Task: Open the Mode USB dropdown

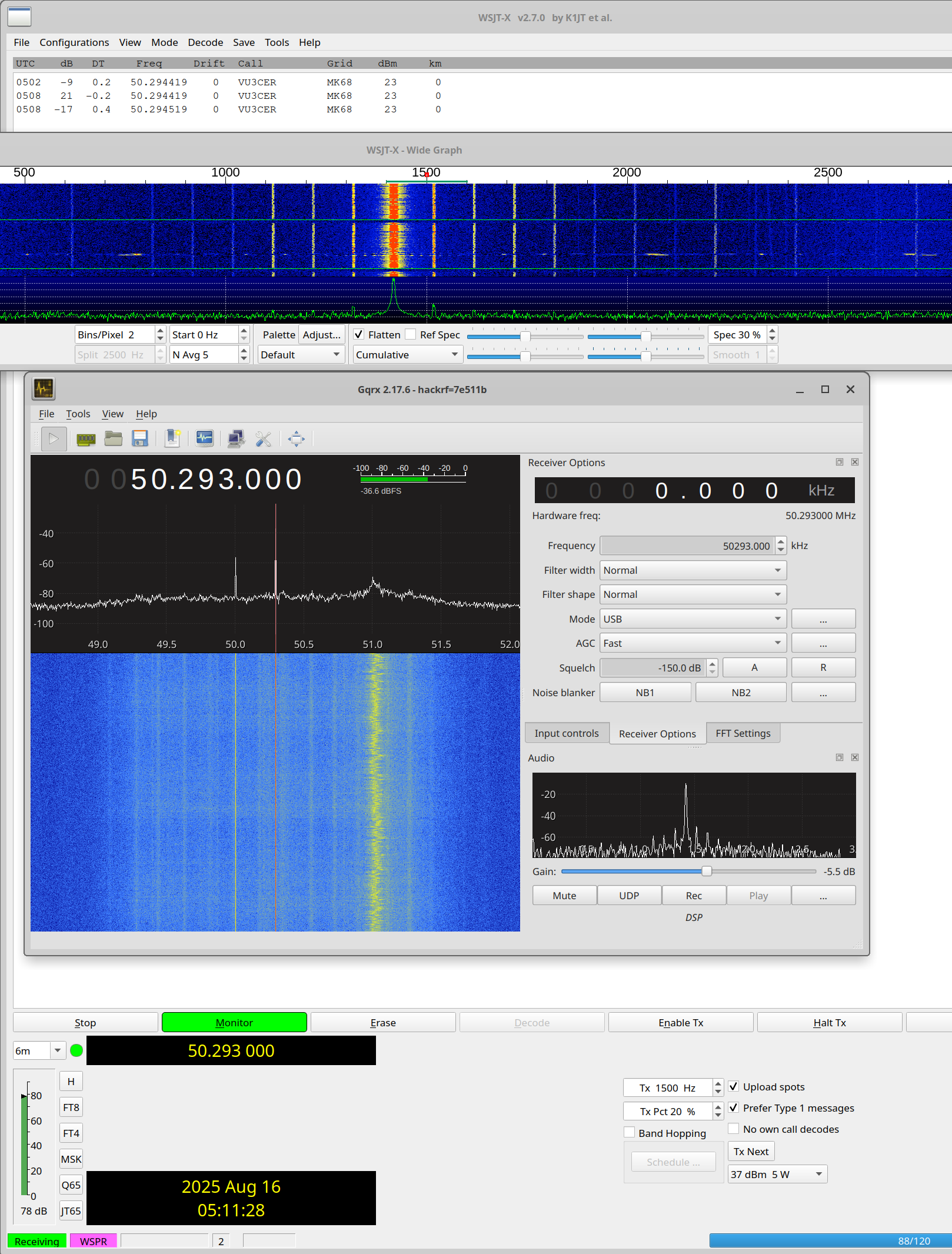Action: click(693, 619)
